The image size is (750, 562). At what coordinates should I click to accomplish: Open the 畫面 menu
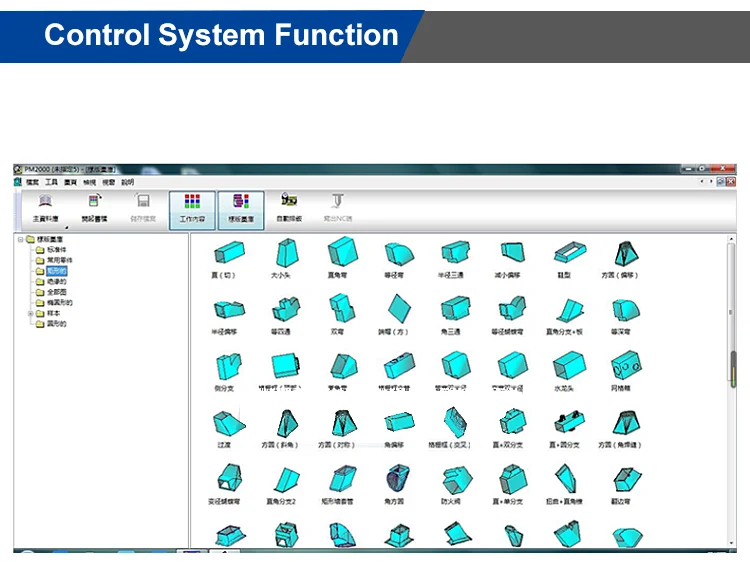[x=70, y=182]
